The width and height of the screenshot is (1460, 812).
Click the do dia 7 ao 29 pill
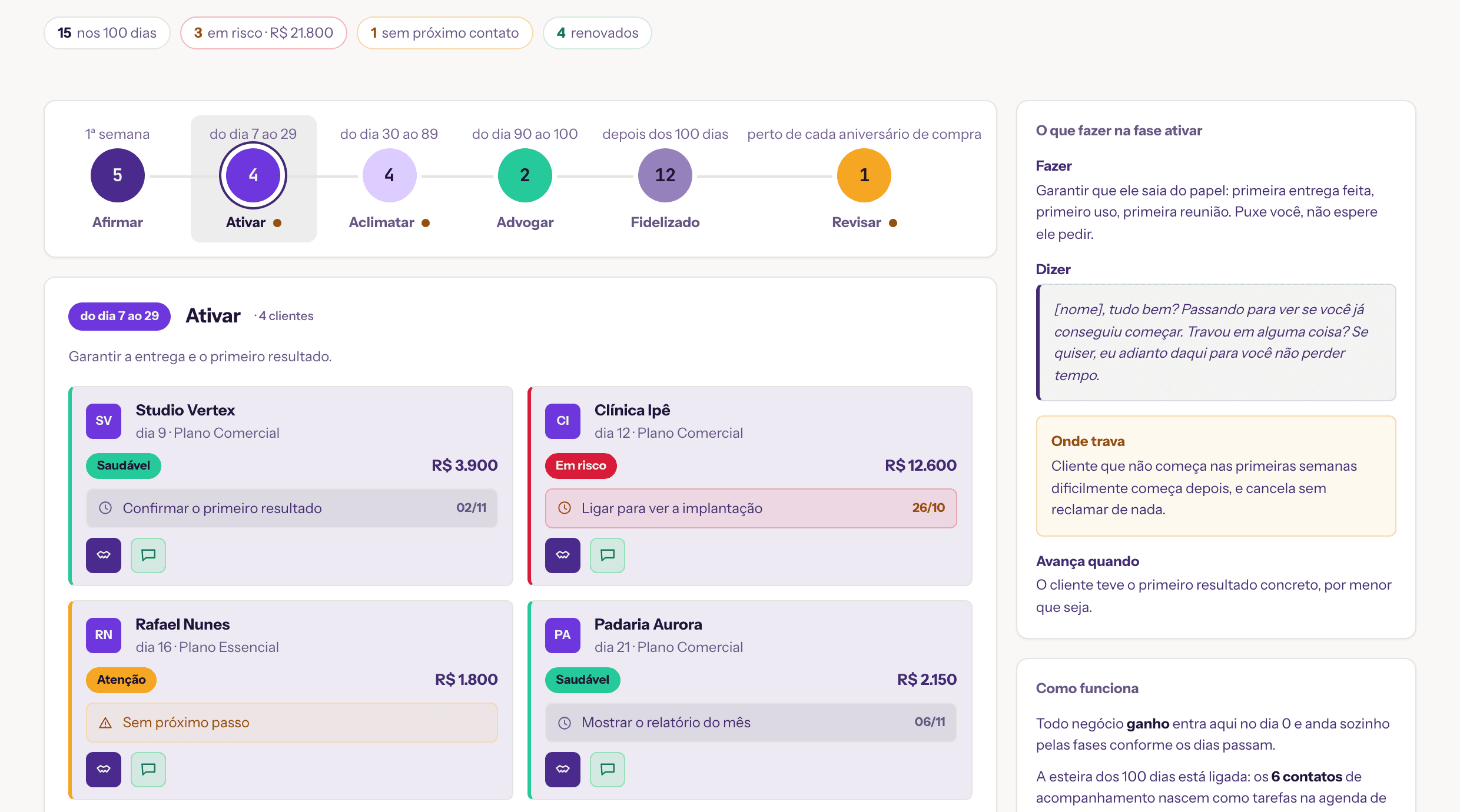coord(120,316)
